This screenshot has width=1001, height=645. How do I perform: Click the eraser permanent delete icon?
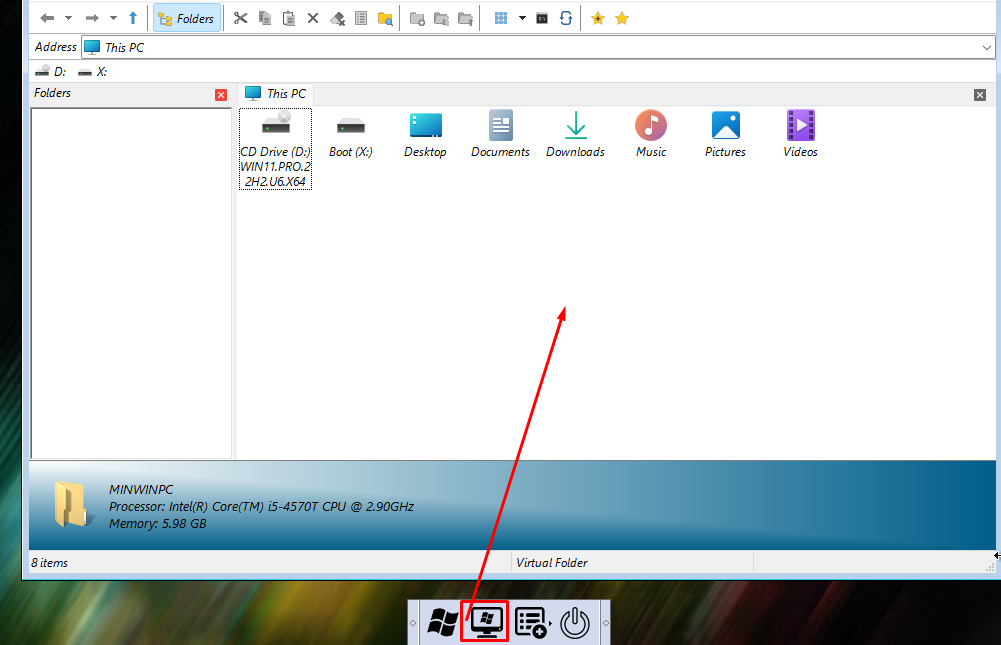337,19
